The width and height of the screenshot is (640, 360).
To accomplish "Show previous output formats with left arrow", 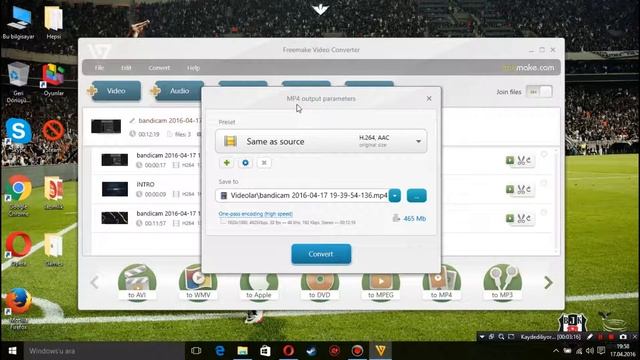I will tap(94, 282).
